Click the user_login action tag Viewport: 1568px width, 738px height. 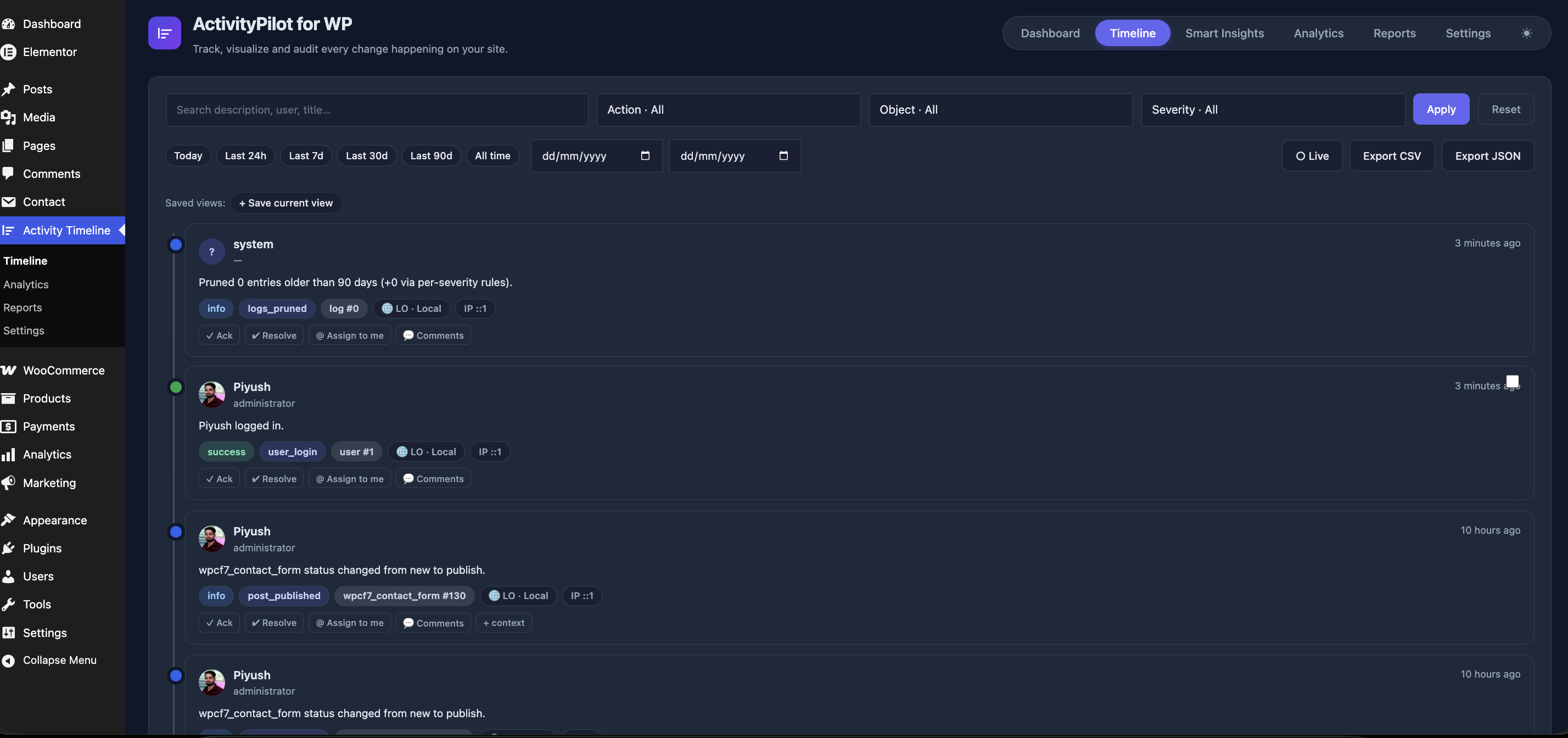(x=292, y=452)
